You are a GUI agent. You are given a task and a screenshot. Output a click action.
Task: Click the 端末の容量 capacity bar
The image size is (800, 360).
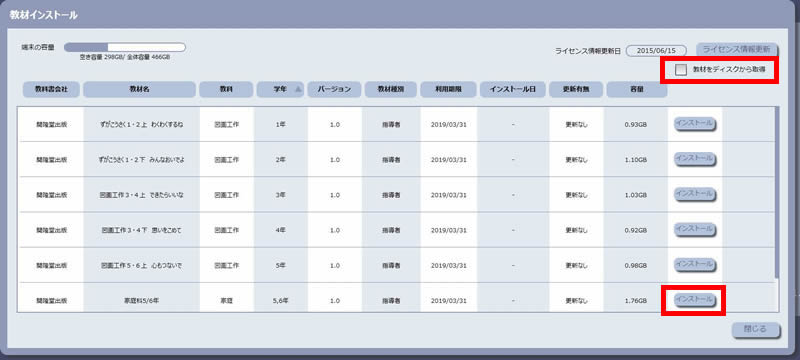pyautogui.click(x=124, y=47)
